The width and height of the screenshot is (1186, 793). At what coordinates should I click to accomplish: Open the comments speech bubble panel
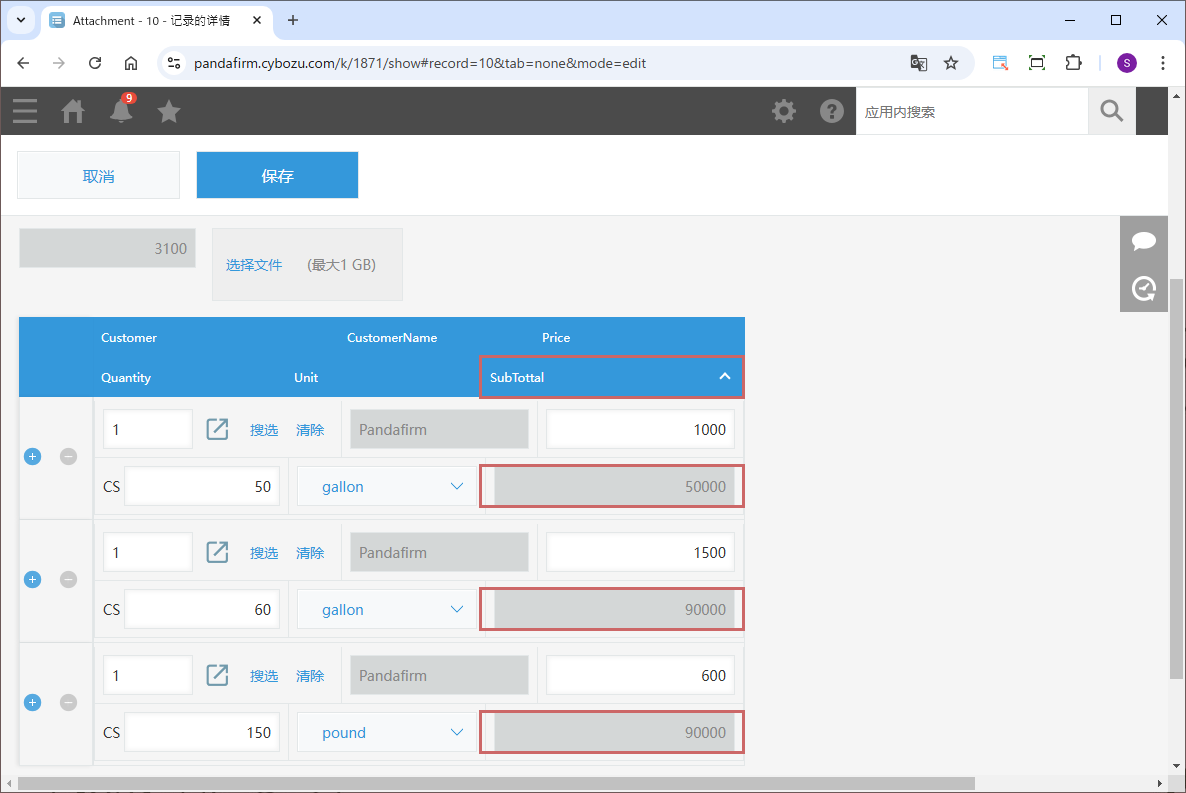1144,241
